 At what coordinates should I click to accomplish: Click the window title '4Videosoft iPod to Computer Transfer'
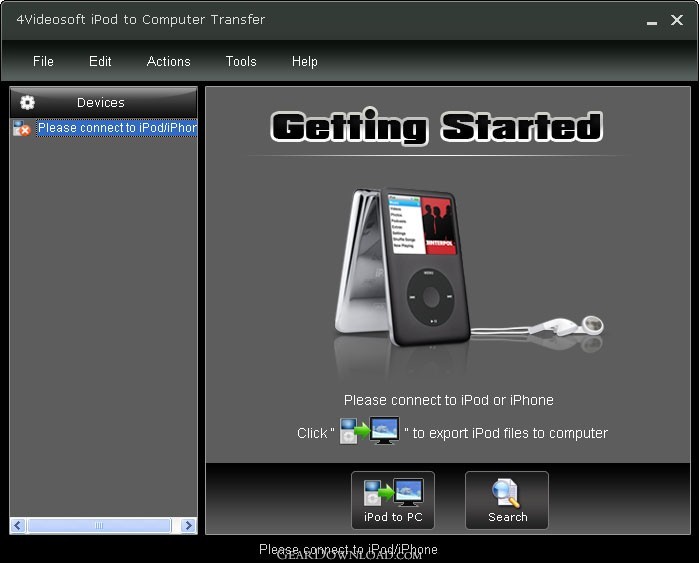click(141, 20)
